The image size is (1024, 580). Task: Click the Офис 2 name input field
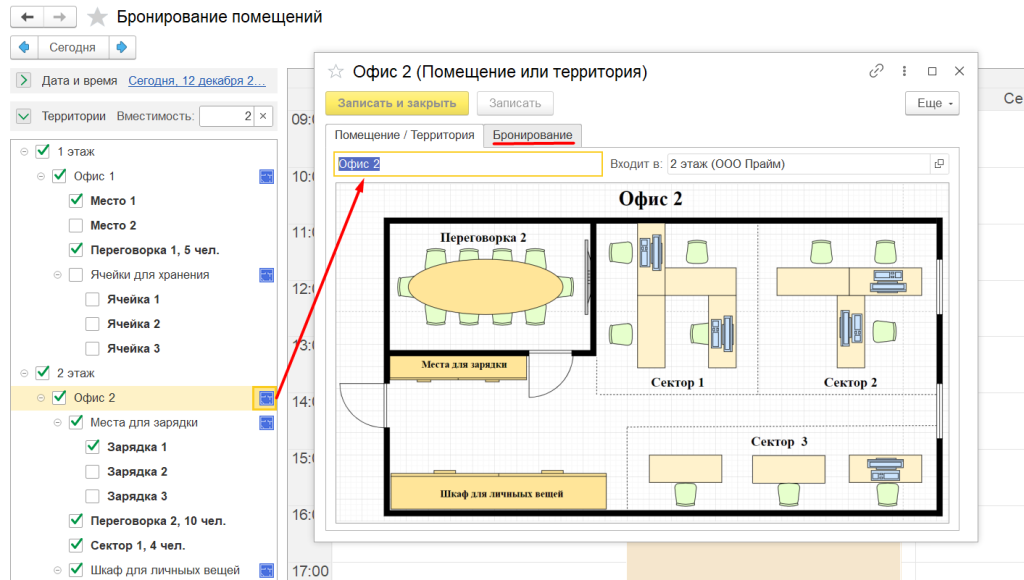click(x=468, y=164)
